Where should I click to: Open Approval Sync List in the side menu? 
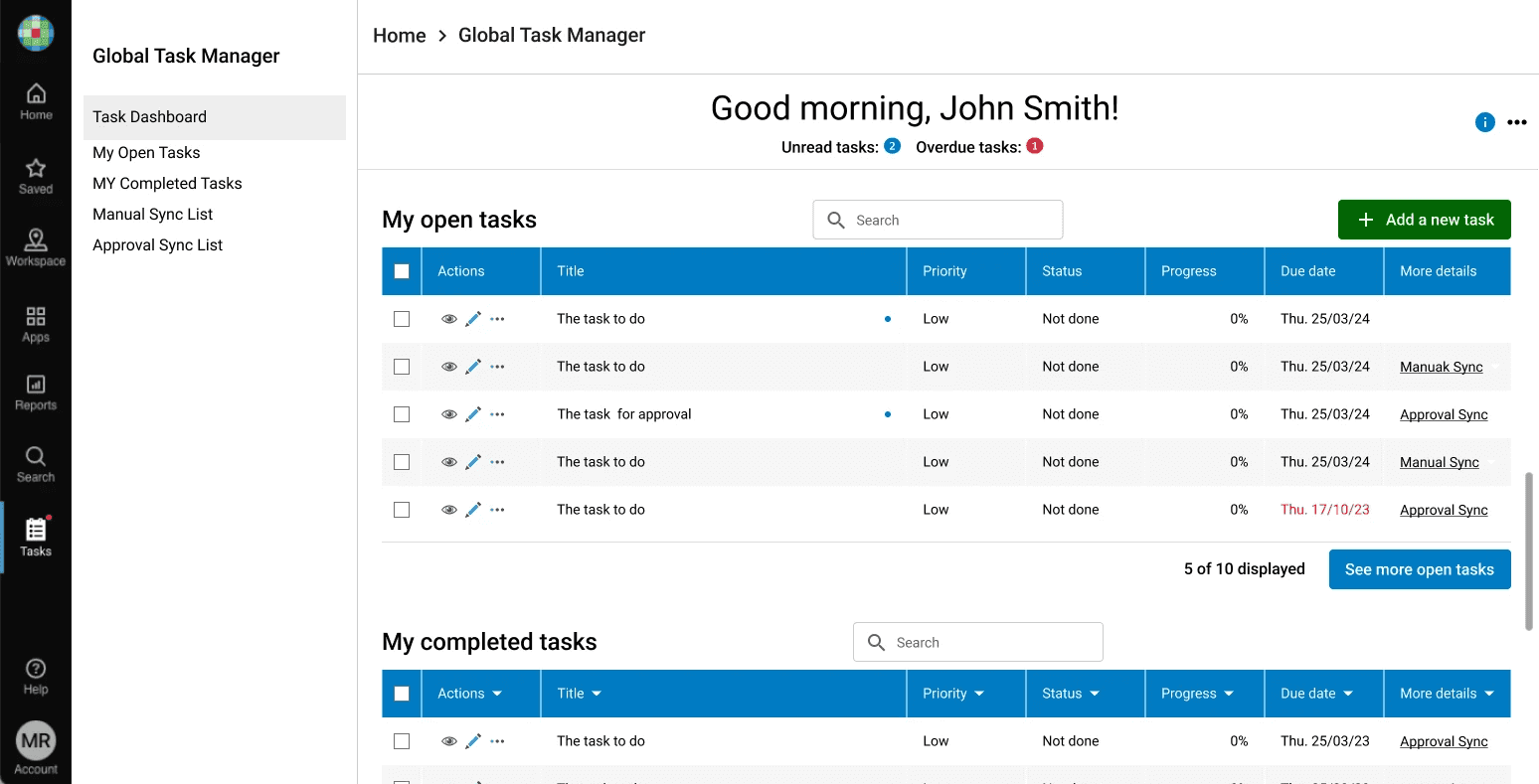[x=157, y=245]
